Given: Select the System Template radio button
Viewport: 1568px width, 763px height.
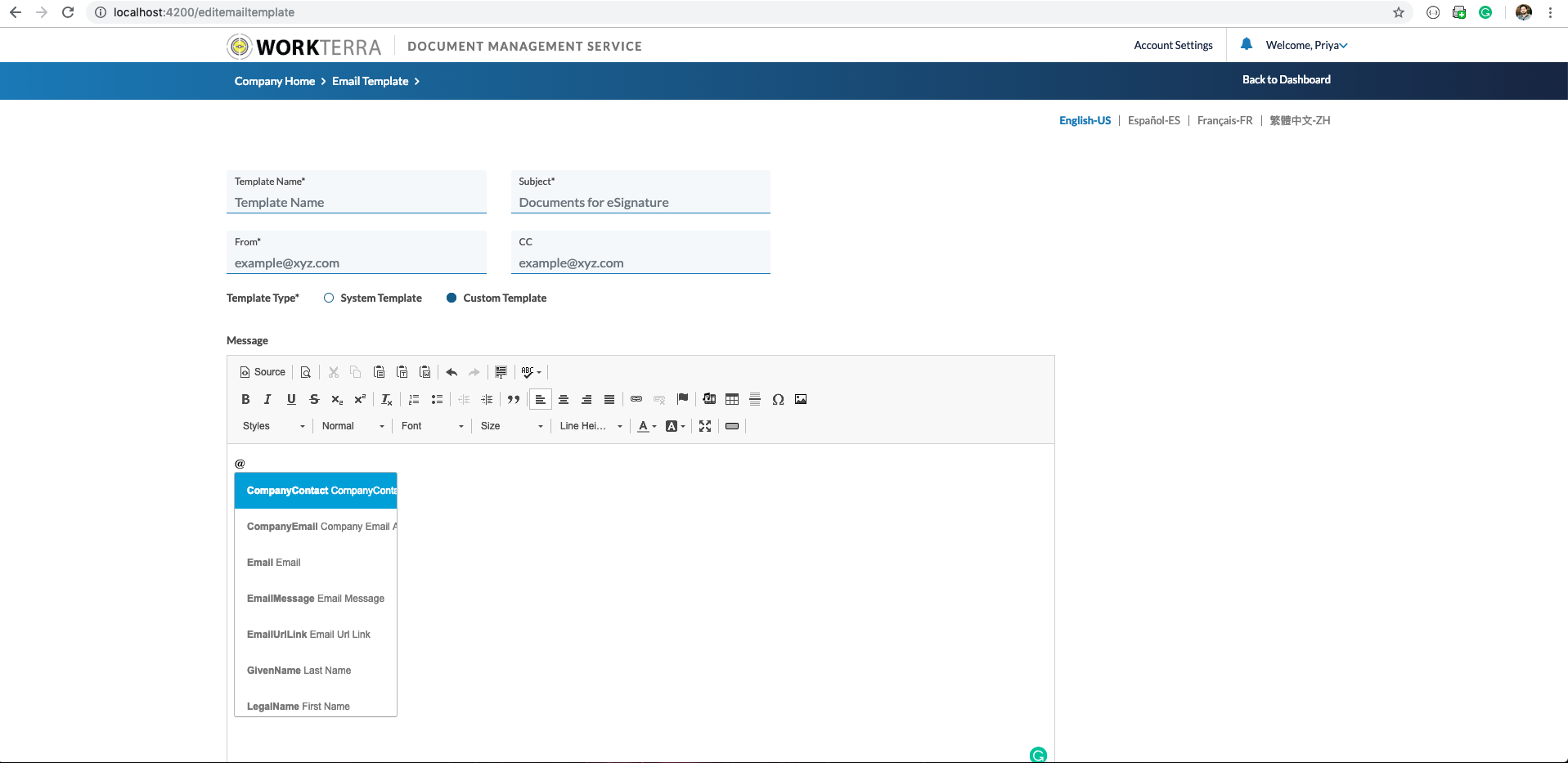Looking at the screenshot, I should pos(329,298).
